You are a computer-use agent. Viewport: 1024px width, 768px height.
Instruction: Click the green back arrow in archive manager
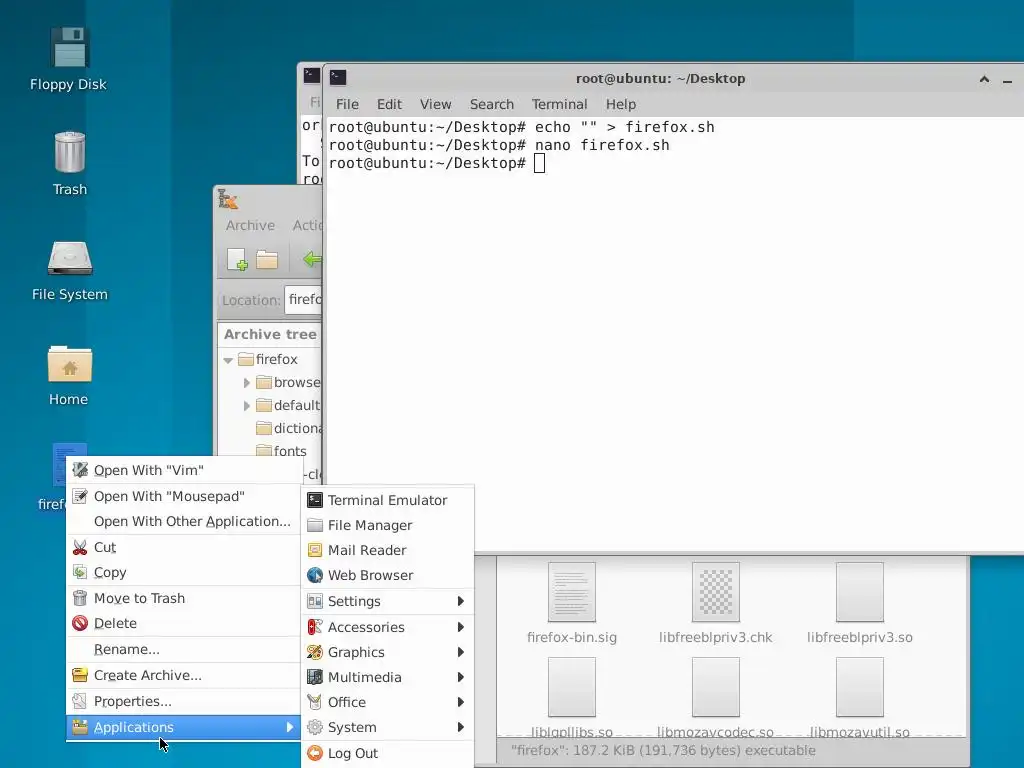(x=313, y=259)
